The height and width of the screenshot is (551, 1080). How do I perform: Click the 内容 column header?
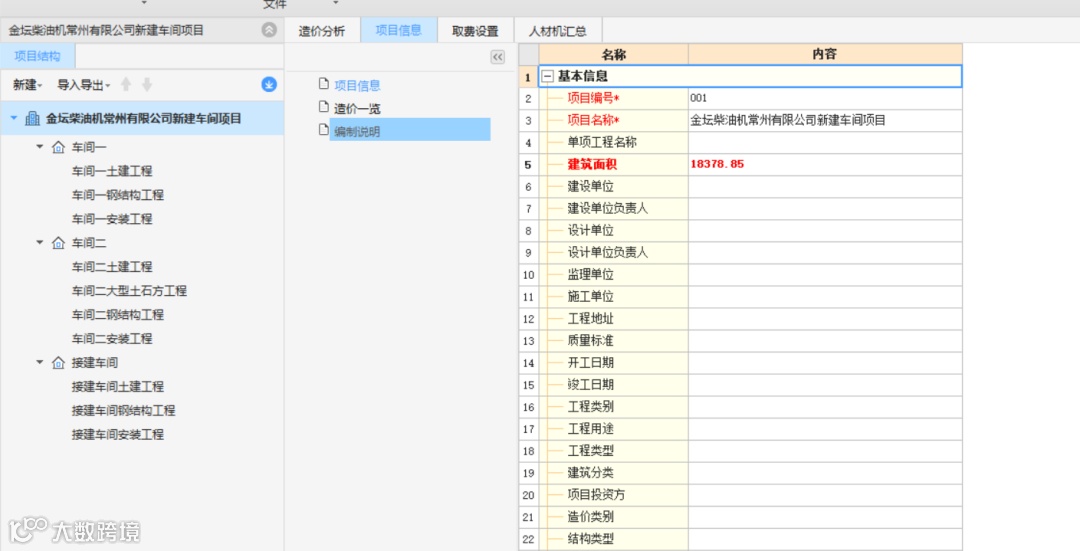[x=825, y=54]
